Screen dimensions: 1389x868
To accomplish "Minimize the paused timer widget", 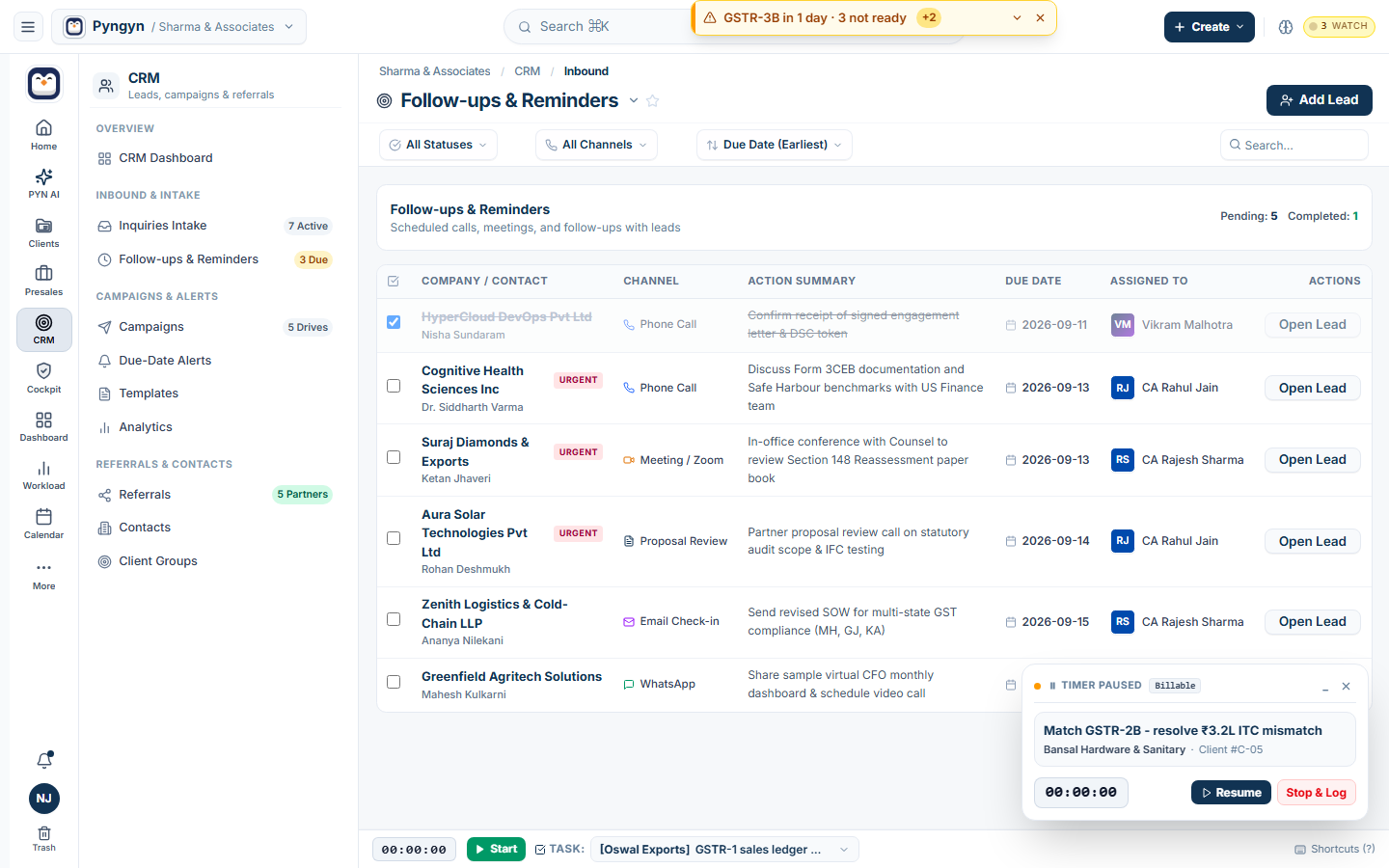I will (x=1325, y=687).
